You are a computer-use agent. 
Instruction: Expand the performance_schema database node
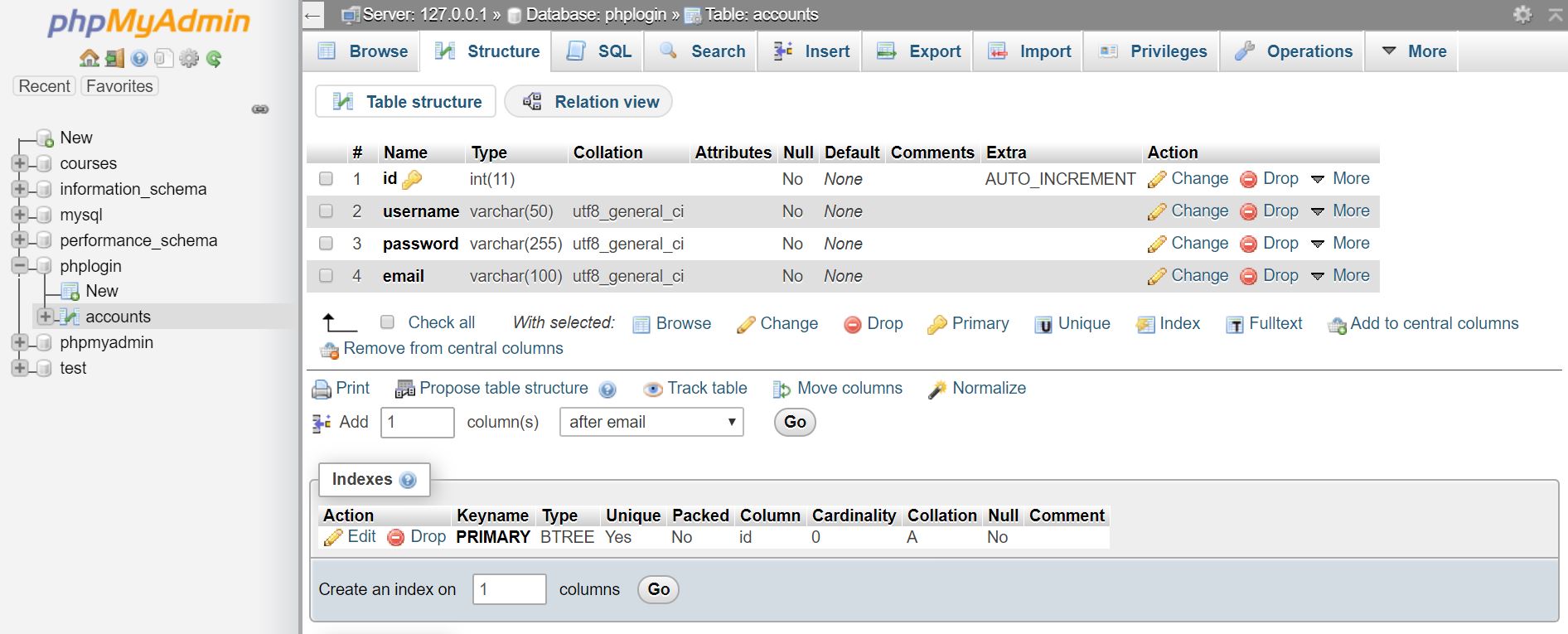(x=19, y=241)
